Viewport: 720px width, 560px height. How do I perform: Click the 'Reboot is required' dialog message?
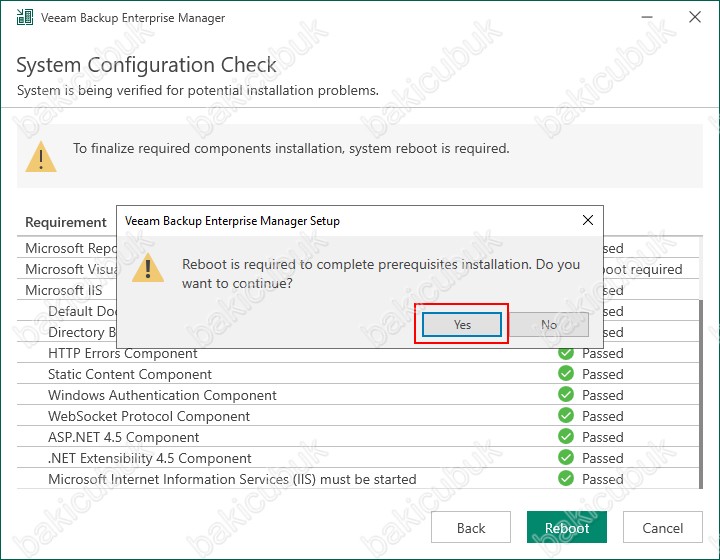(x=381, y=274)
